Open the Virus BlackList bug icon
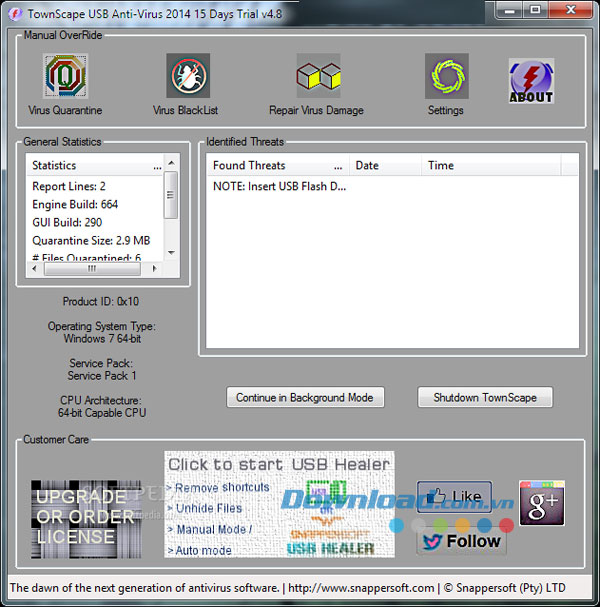This screenshot has width=600, height=607. 188,75
